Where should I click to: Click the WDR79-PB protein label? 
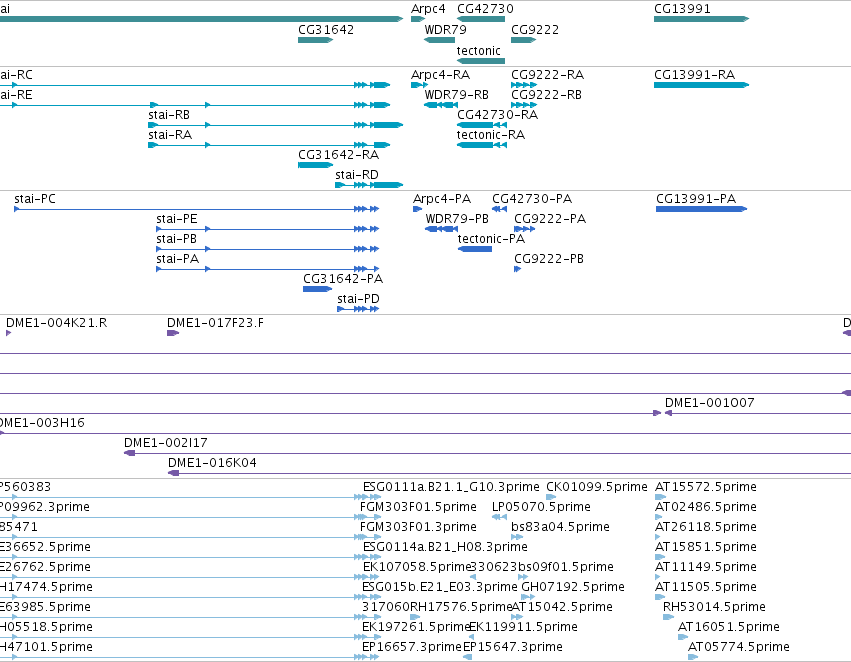coord(457,219)
